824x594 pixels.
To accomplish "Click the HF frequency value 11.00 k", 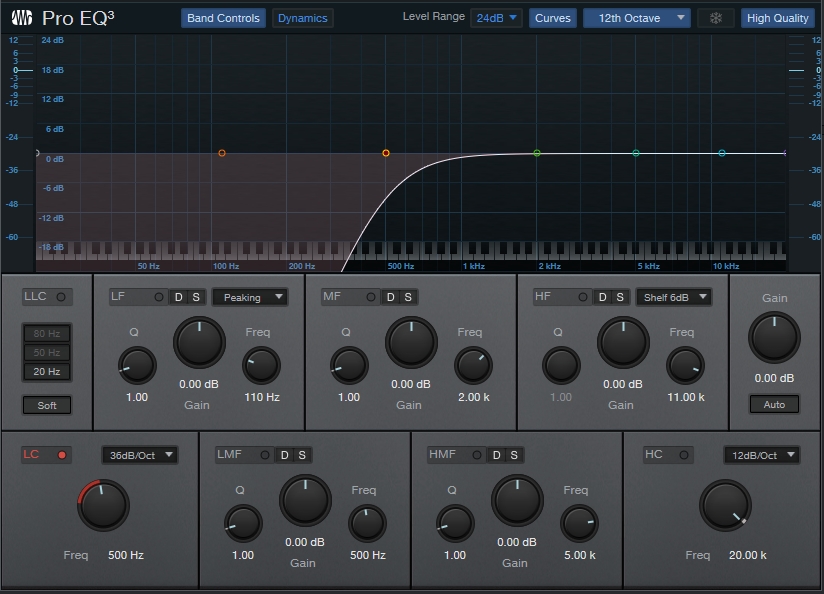I will (x=686, y=397).
